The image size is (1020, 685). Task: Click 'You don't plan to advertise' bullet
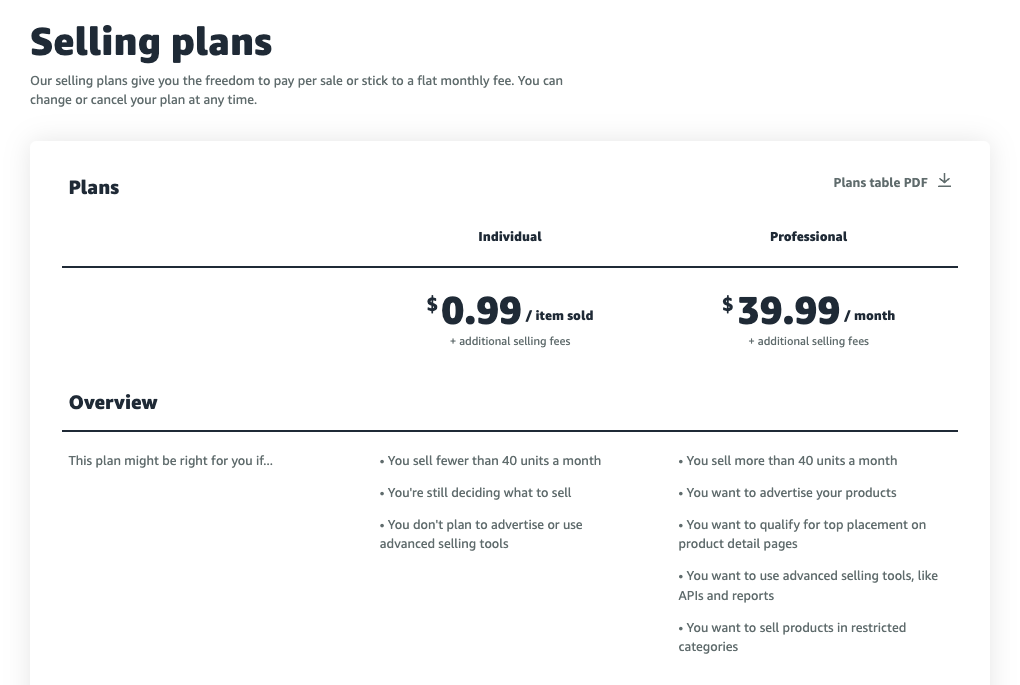481,534
